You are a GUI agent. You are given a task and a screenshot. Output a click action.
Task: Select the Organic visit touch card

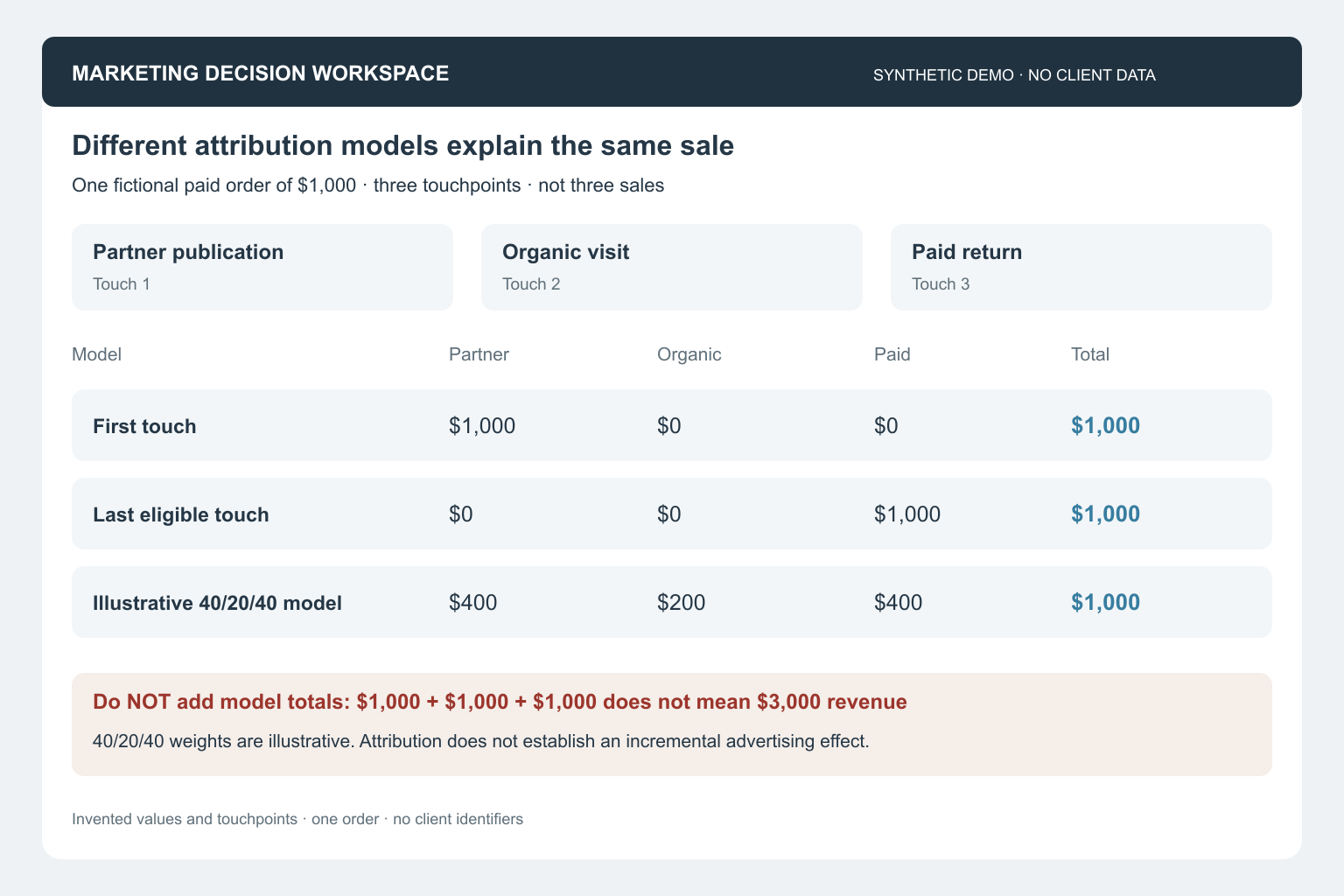click(x=672, y=267)
